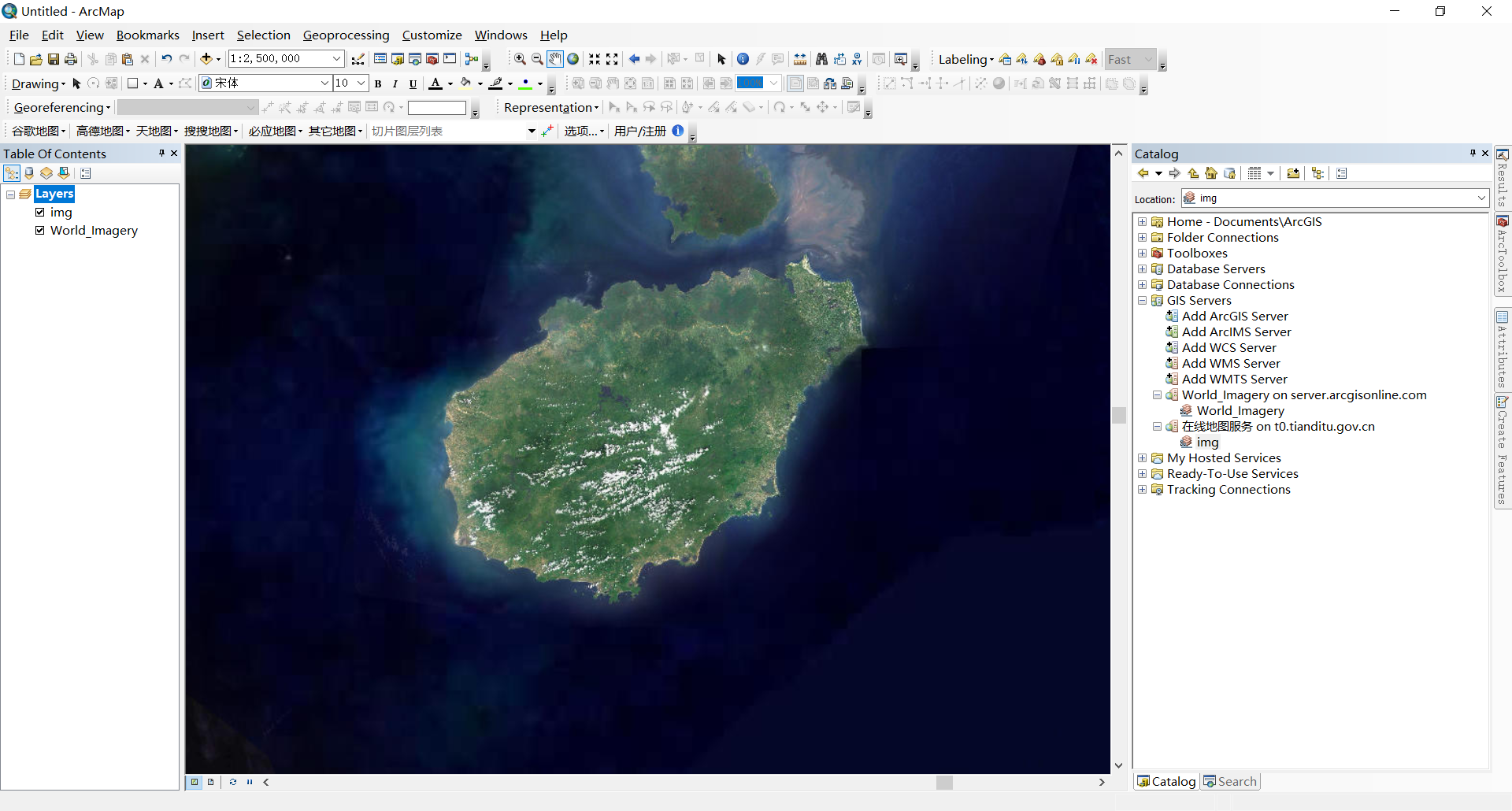Click the Full Extent globe icon
Image resolution: width=1512 pixels, height=811 pixels.
pos(573,58)
